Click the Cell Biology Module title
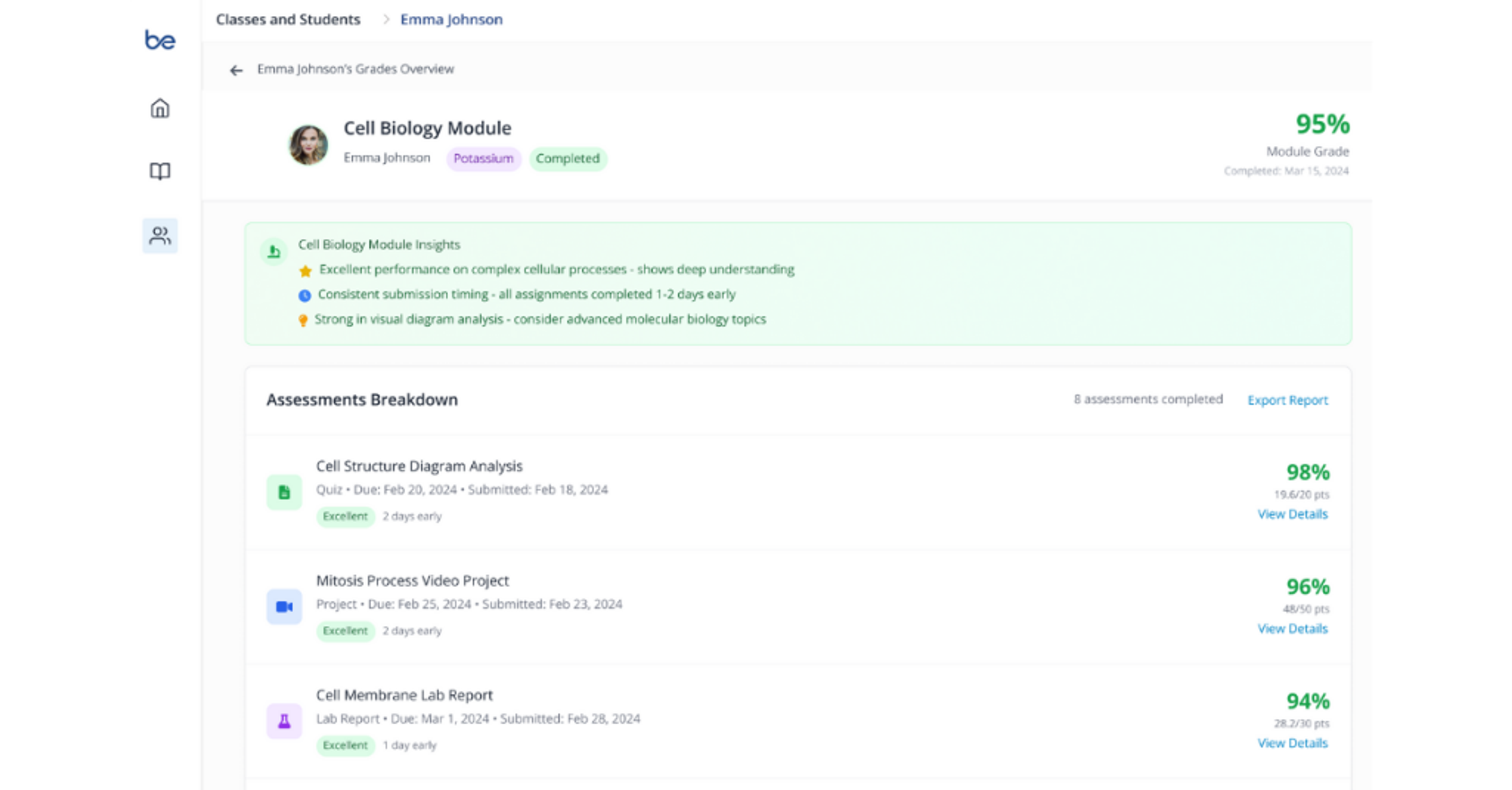 [x=427, y=128]
